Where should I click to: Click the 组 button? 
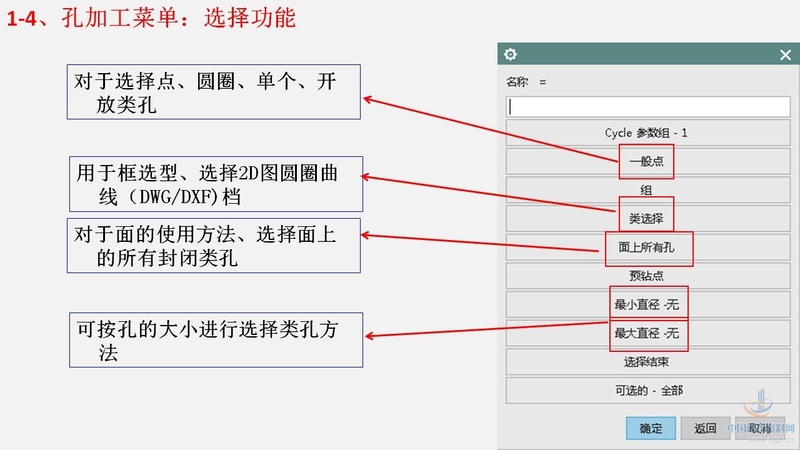tap(648, 190)
